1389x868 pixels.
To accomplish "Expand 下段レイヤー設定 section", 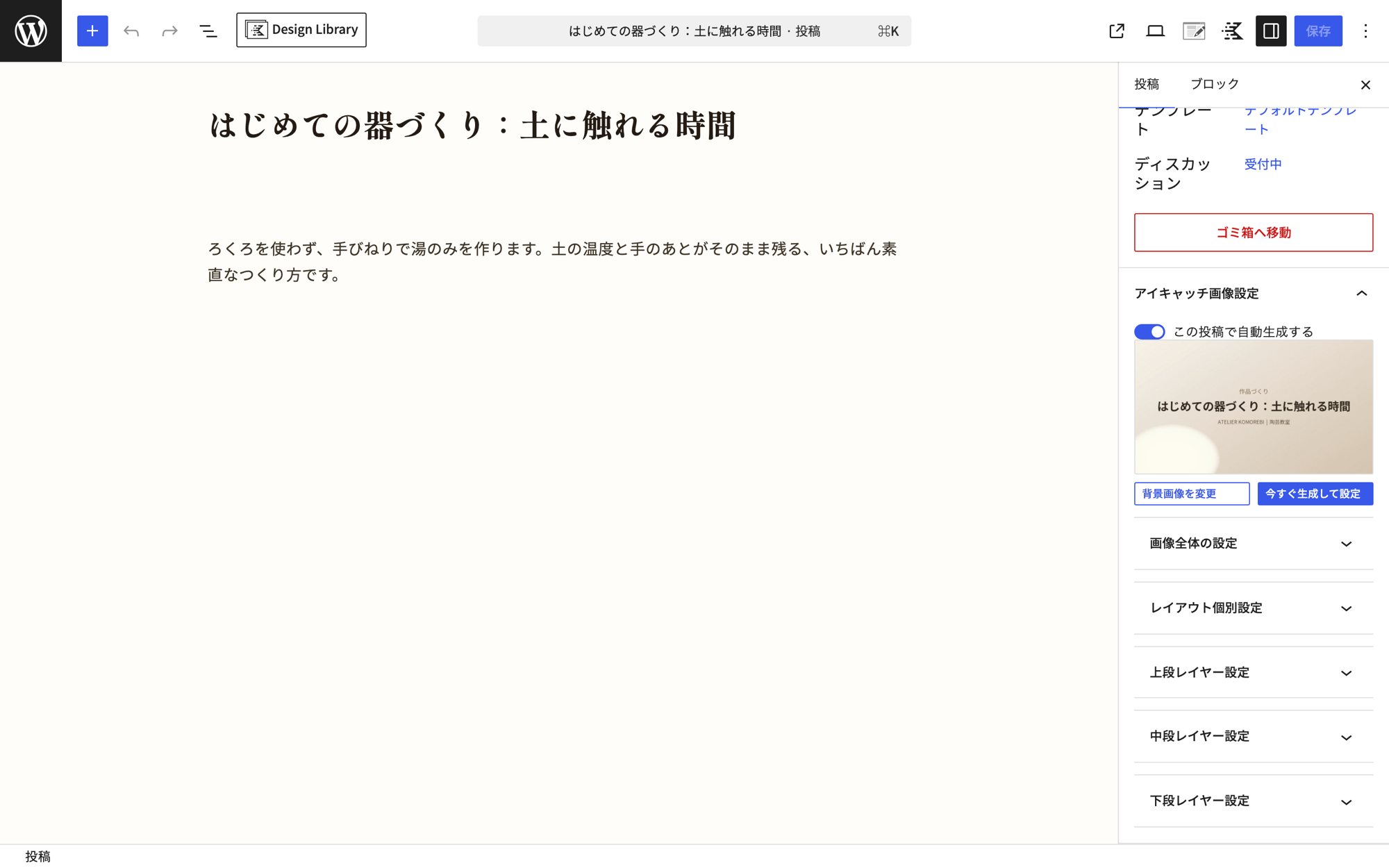I will 1254,801.
